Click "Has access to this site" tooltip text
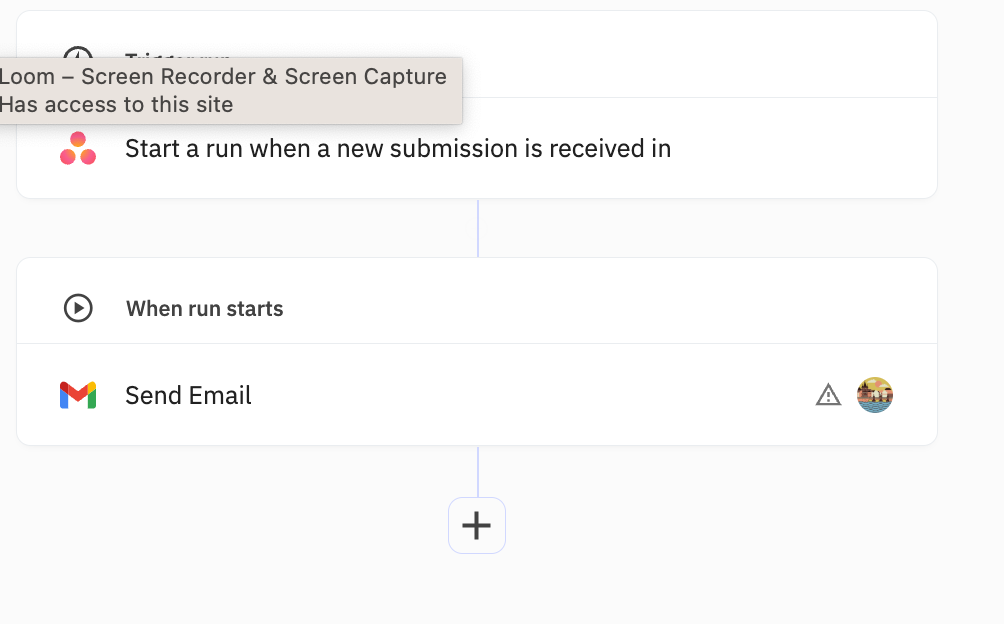This screenshot has width=1004, height=624. click(117, 104)
